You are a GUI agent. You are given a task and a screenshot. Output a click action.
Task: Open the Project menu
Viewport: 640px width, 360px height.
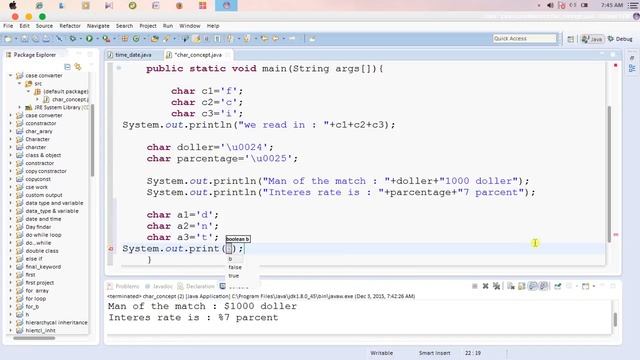(x=148, y=26)
